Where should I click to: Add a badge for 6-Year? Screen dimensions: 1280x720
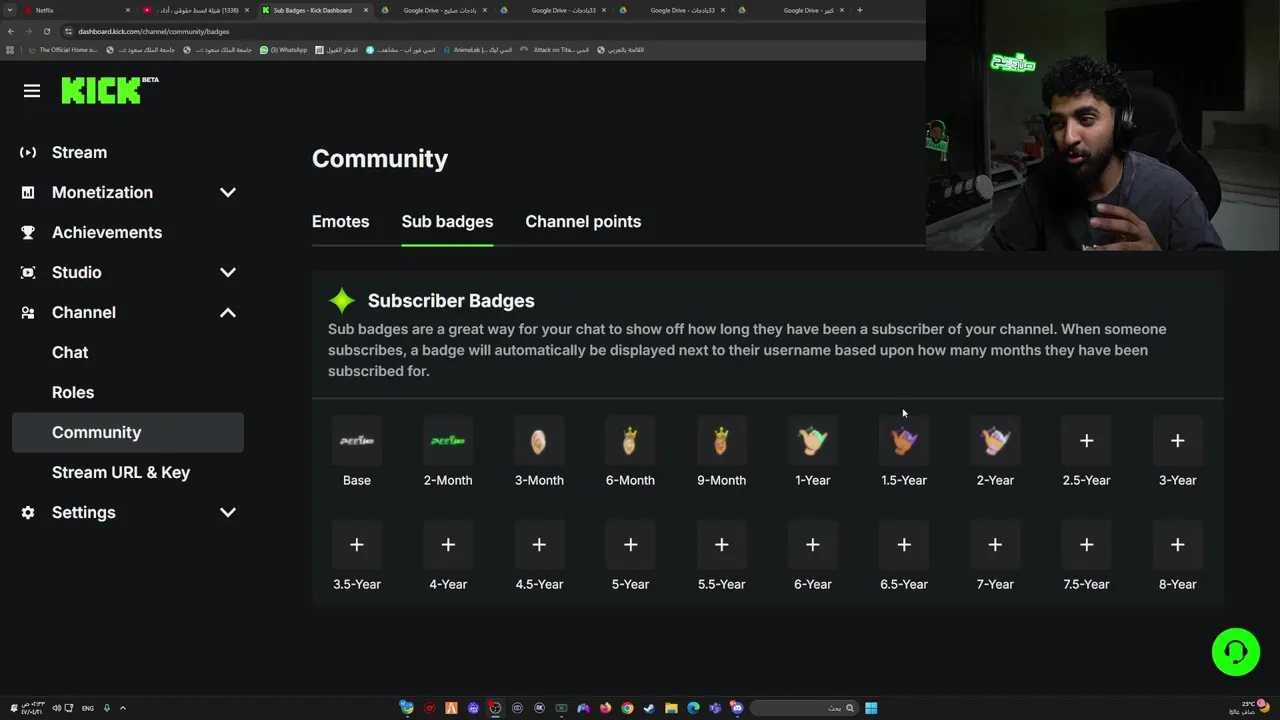click(812, 544)
